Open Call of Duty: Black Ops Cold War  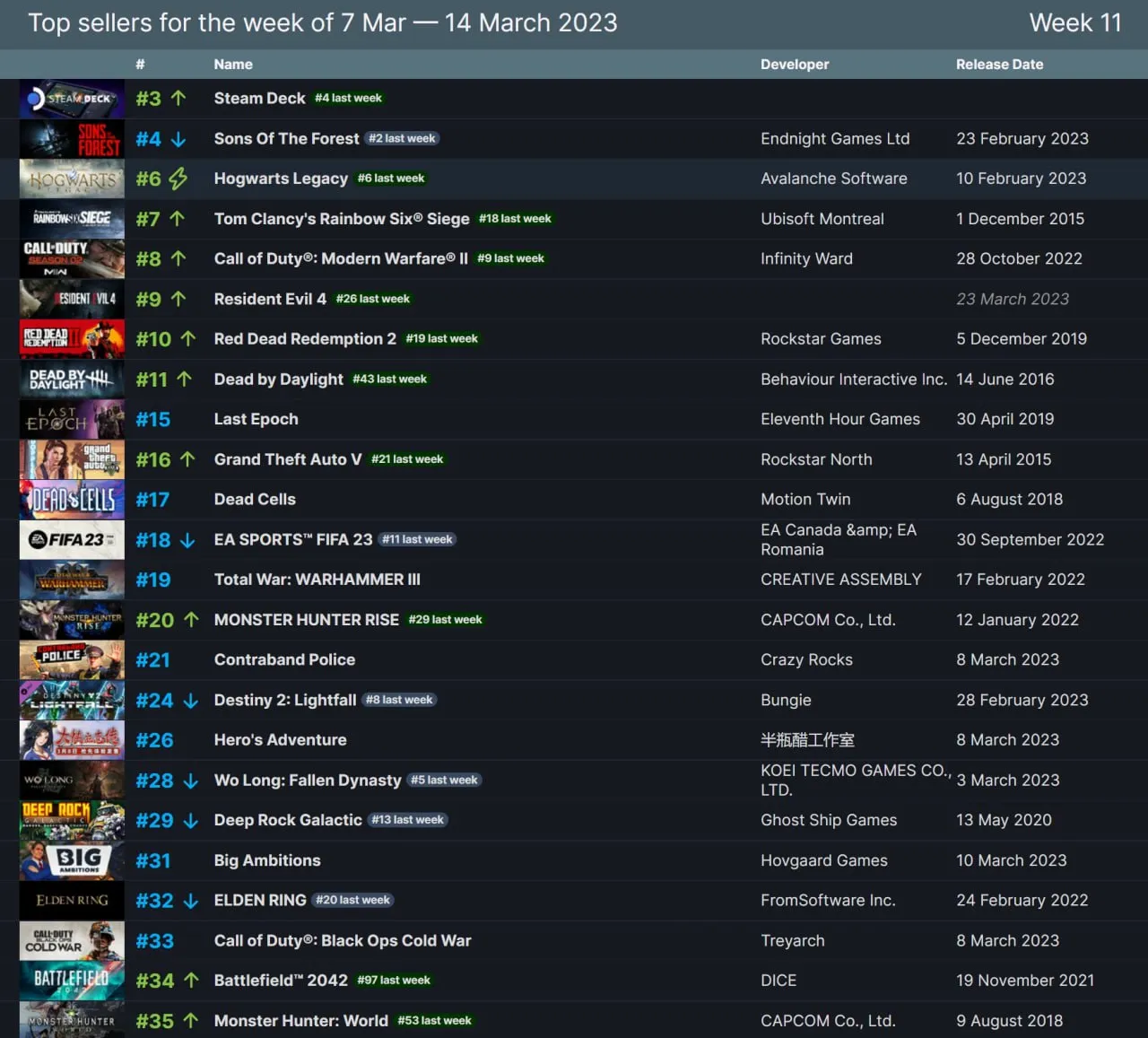pos(342,940)
